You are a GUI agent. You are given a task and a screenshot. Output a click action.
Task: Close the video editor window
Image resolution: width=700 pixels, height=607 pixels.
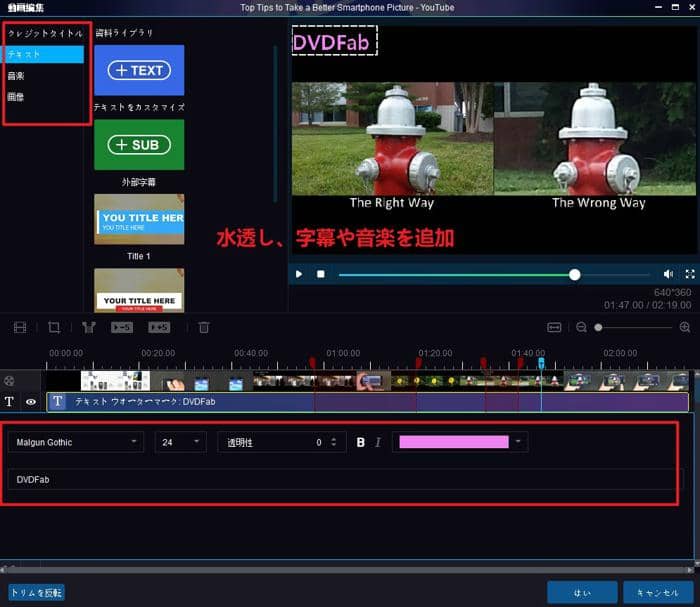692,7
